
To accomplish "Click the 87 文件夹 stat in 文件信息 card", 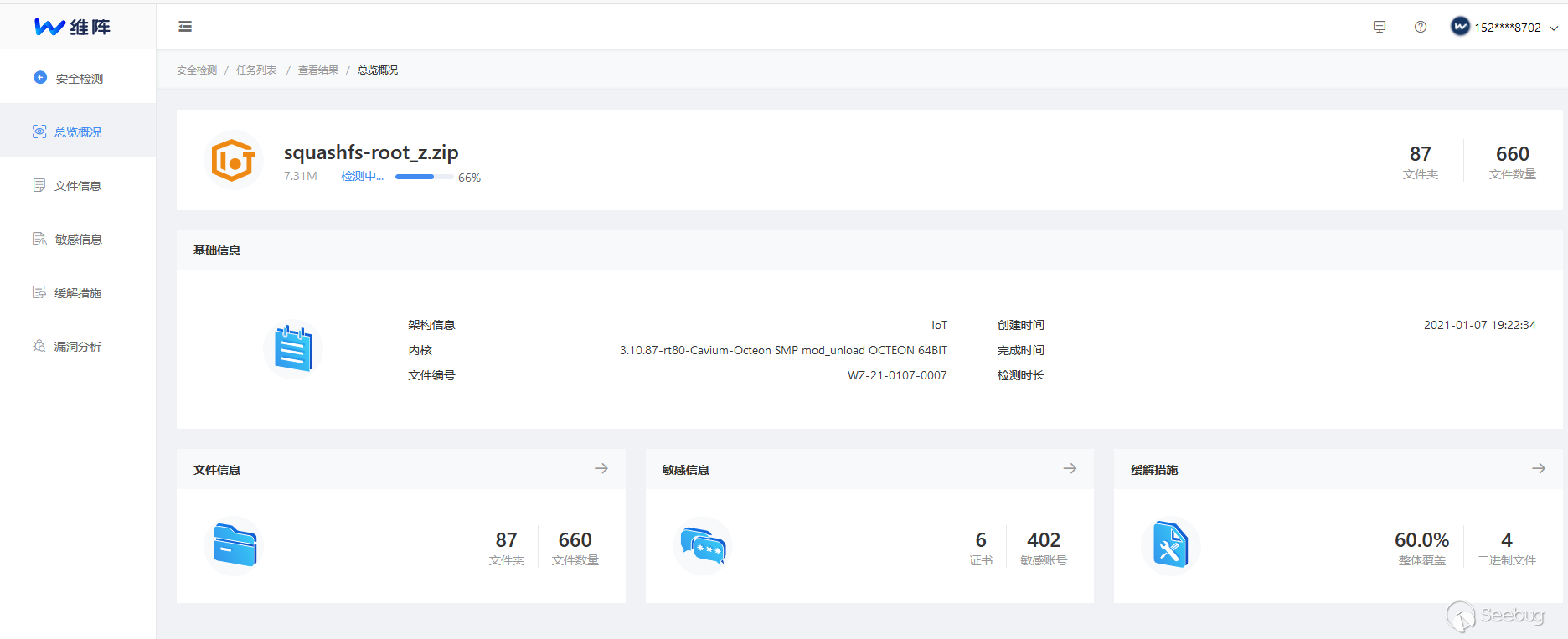I will point(507,548).
